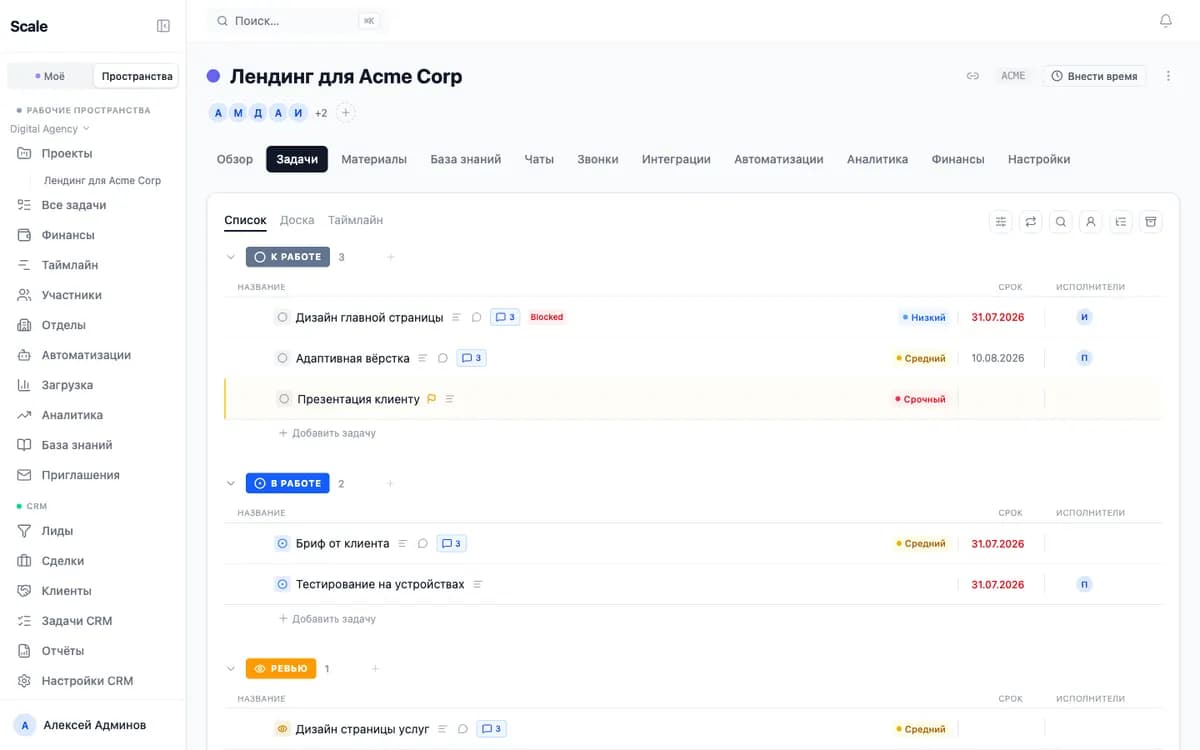
Task: Collapse the sidebar with the panel icon
Action: (x=164, y=26)
